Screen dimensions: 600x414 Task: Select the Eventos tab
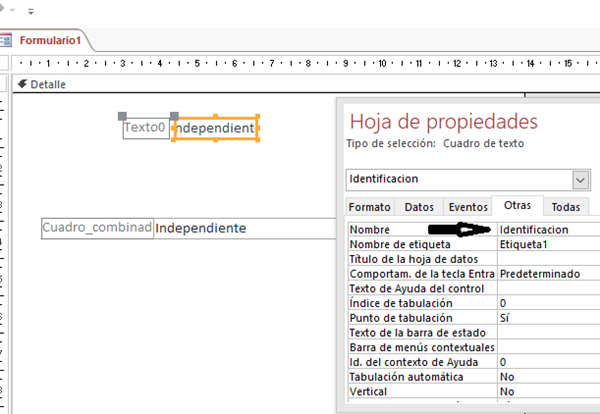(468, 207)
